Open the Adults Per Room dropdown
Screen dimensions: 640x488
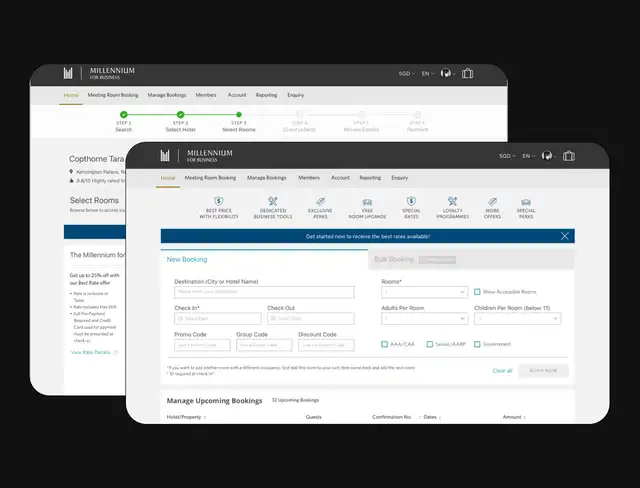pos(424,318)
